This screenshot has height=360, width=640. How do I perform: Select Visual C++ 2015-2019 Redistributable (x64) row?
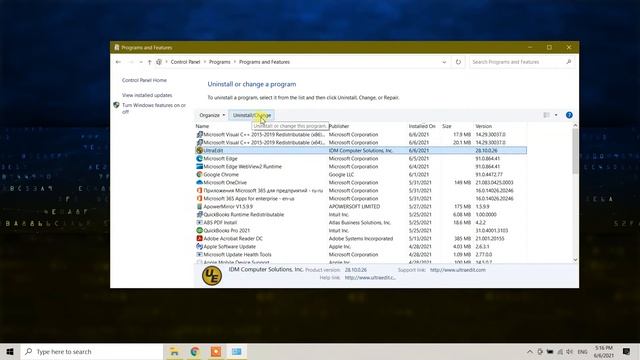[361, 142]
